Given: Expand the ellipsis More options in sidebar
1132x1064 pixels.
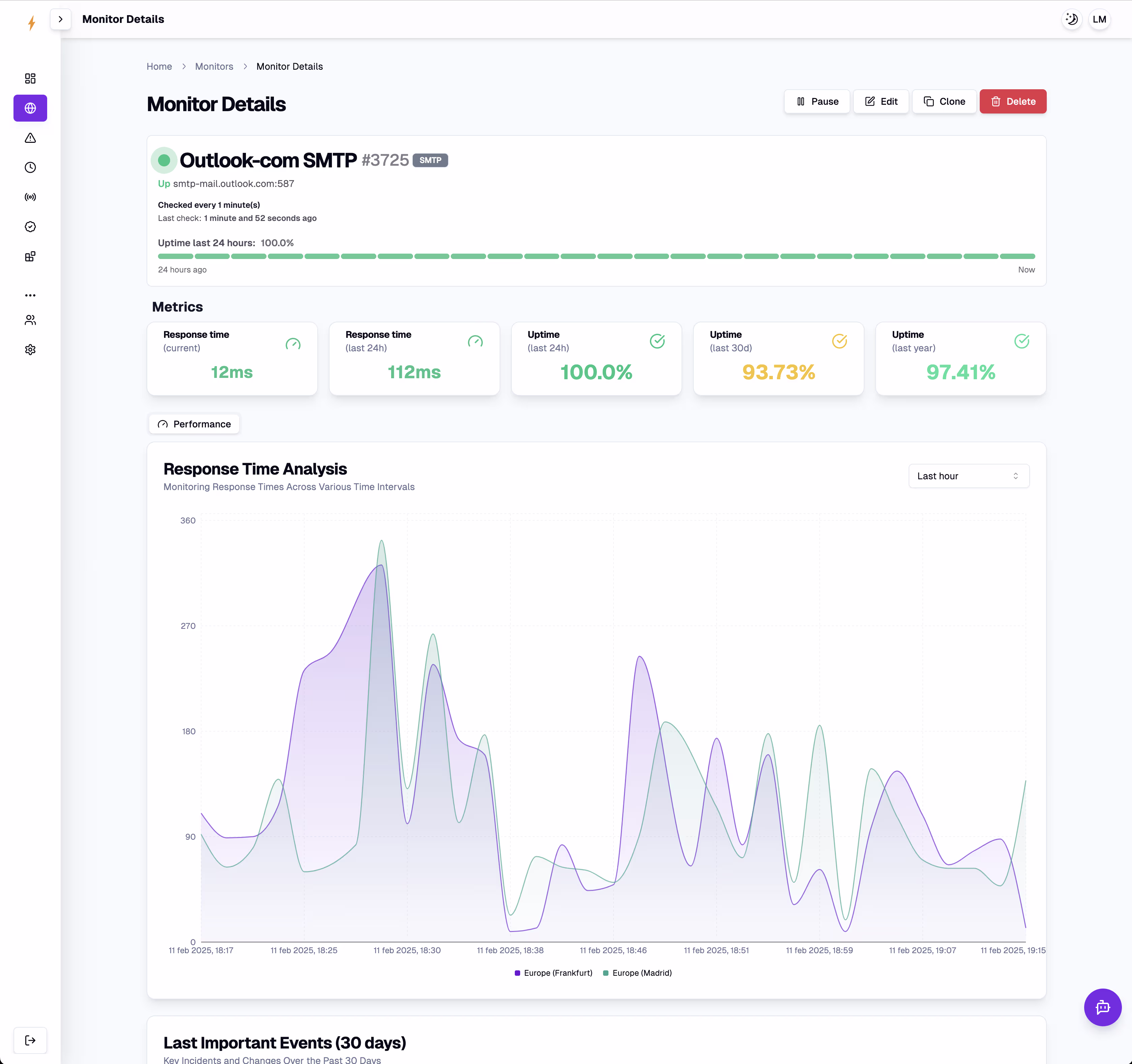Looking at the screenshot, I should (30, 295).
